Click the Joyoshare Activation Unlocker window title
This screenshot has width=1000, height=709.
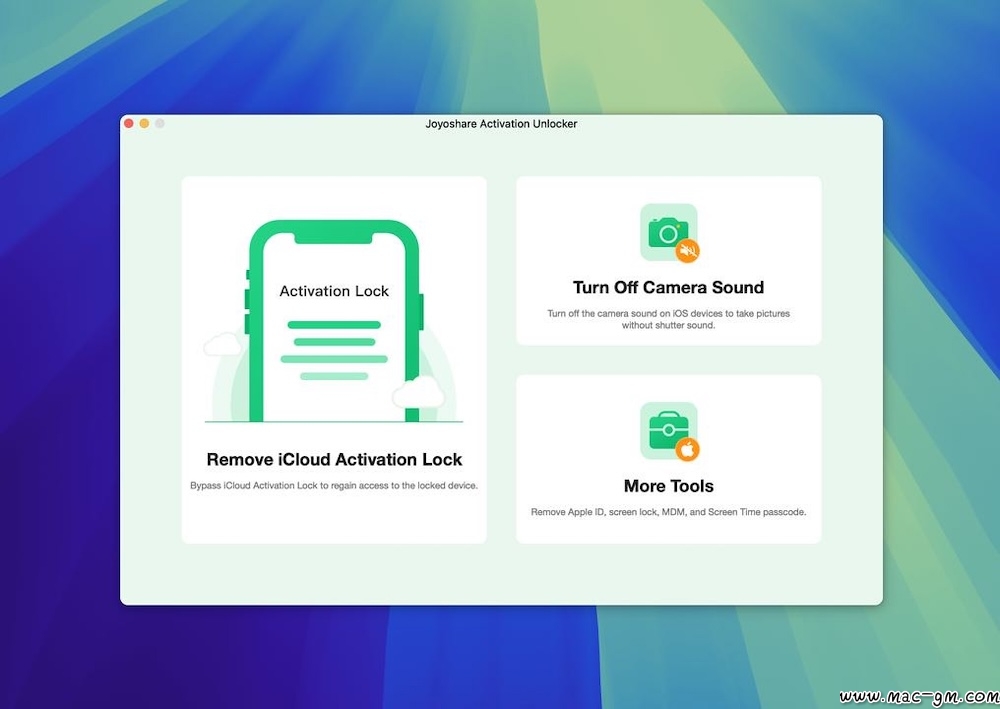point(501,124)
